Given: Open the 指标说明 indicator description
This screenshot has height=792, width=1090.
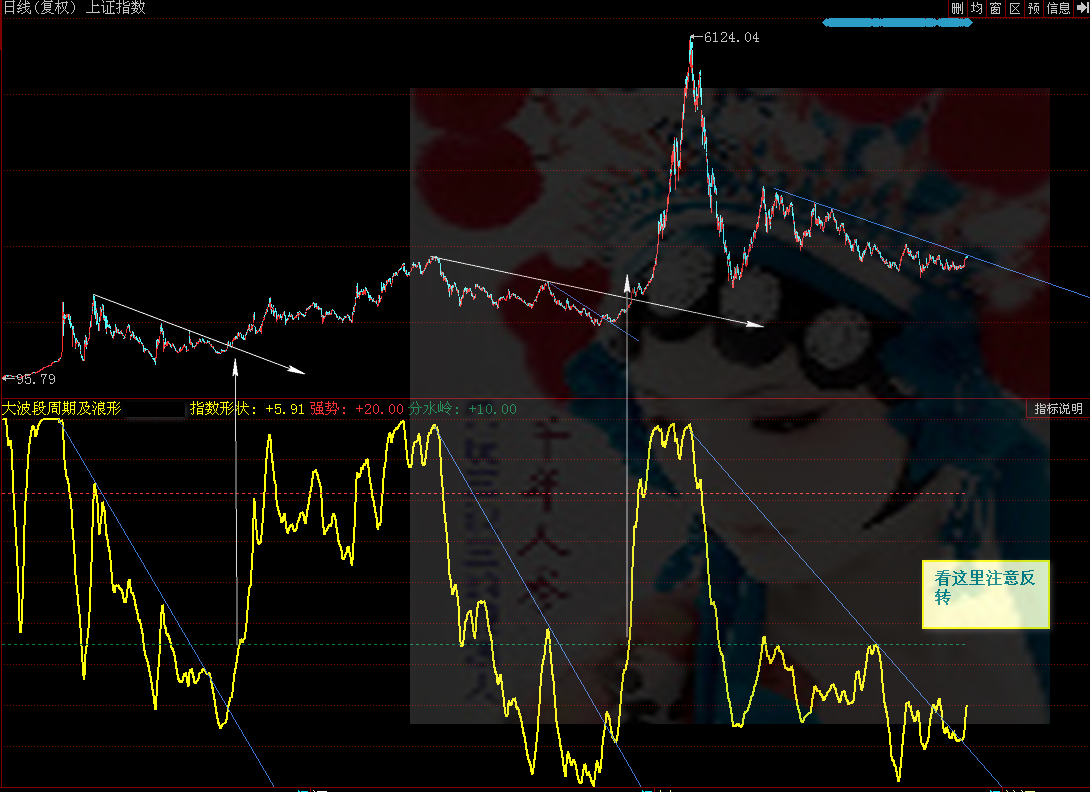Looking at the screenshot, I should tap(1058, 409).
